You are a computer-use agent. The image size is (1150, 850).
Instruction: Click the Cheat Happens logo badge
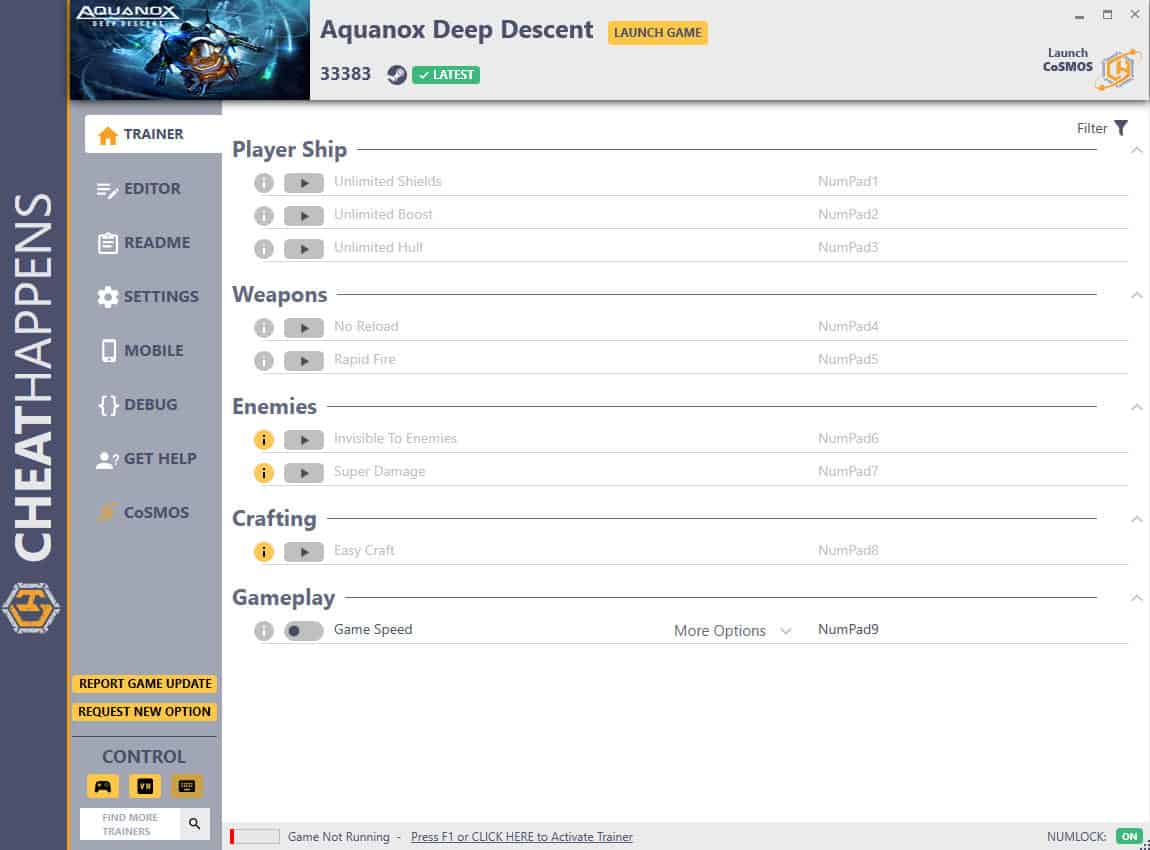tap(31, 608)
